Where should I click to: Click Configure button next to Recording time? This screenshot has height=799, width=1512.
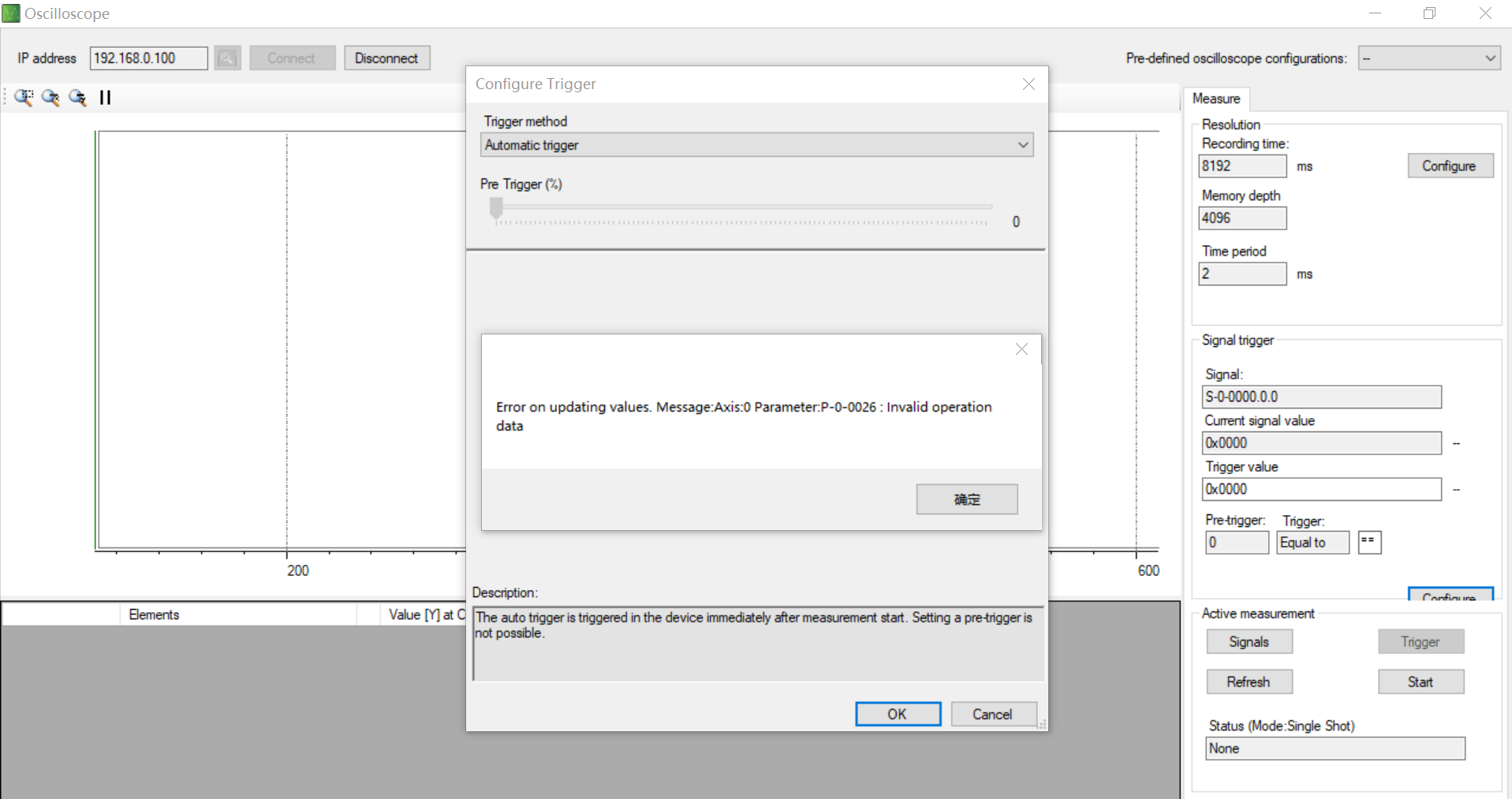[x=1449, y=166]
